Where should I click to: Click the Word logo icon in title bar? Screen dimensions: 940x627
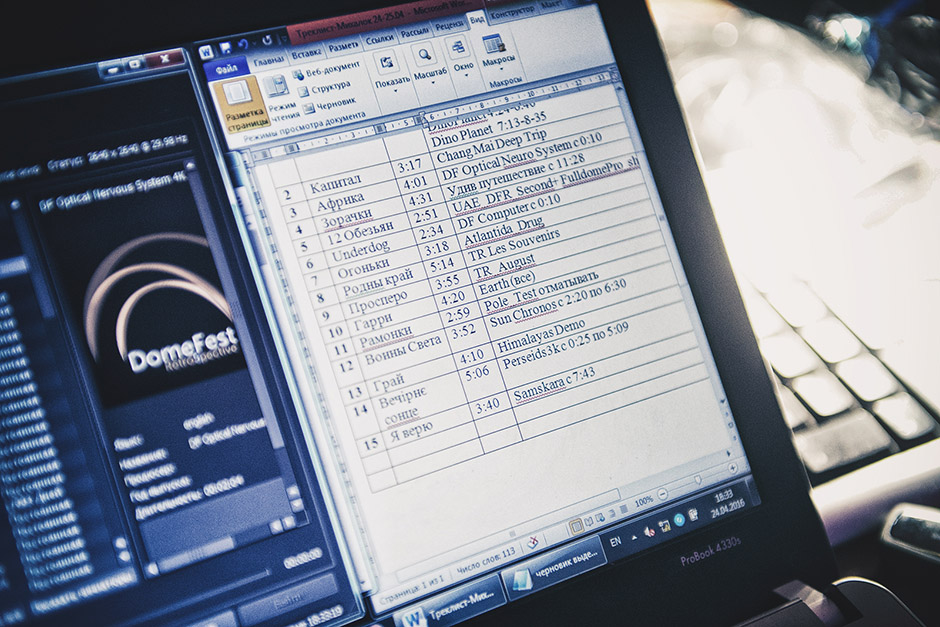(x=206, y=52)
